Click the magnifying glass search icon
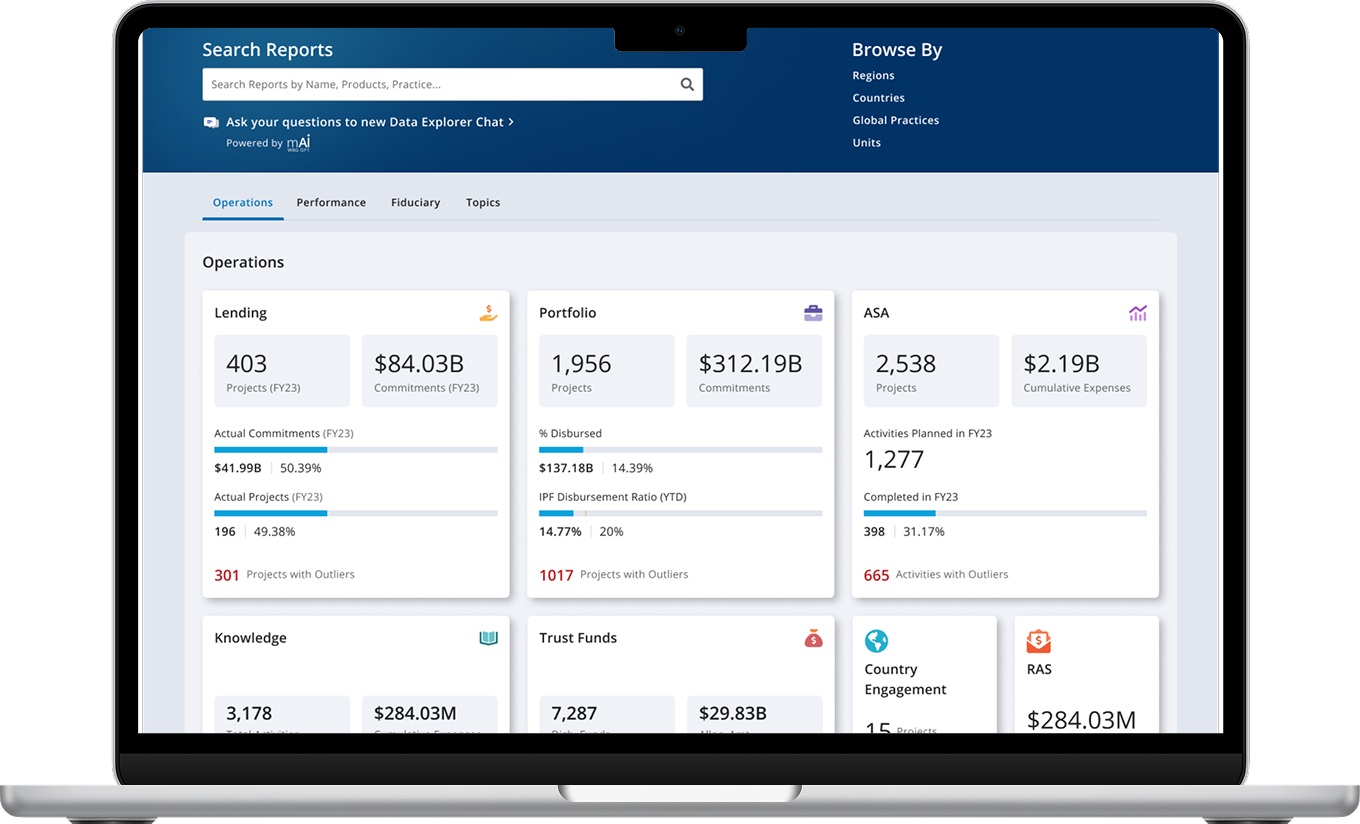Image resolution: width=1360 pixels, height=824 pixels. [687, 85]
